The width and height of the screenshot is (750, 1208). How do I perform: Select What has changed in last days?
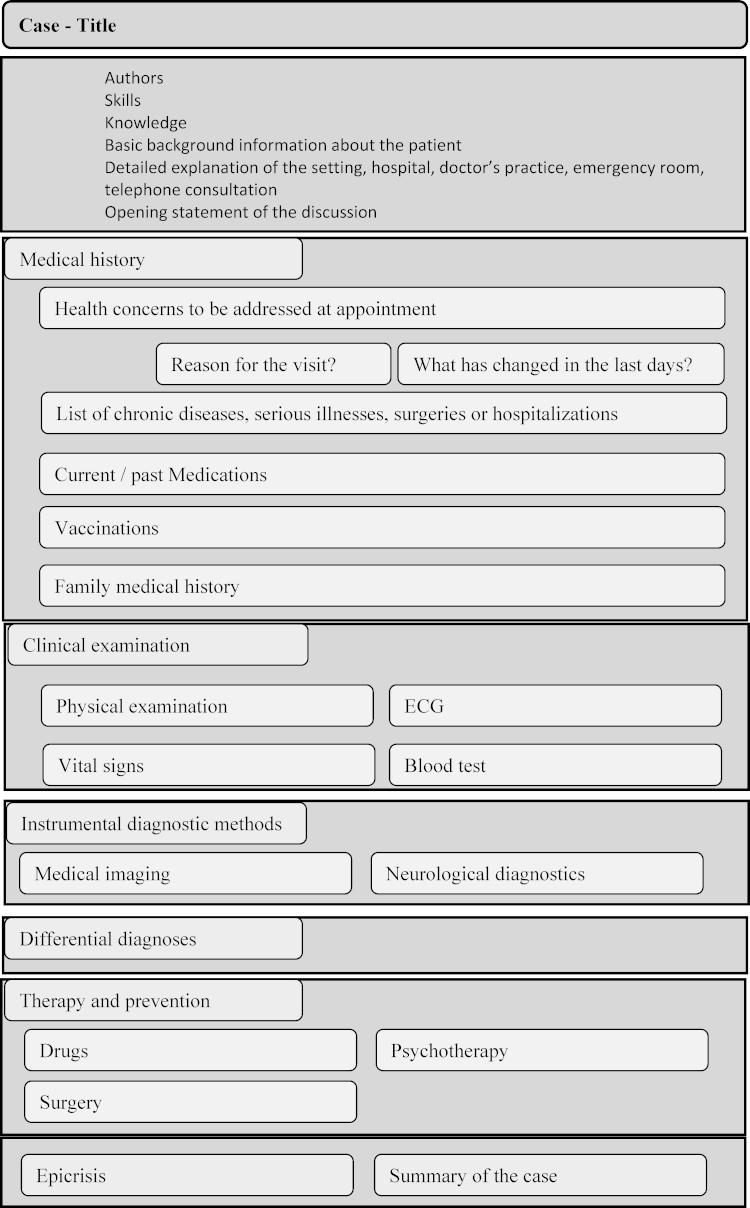pos(560,365)
